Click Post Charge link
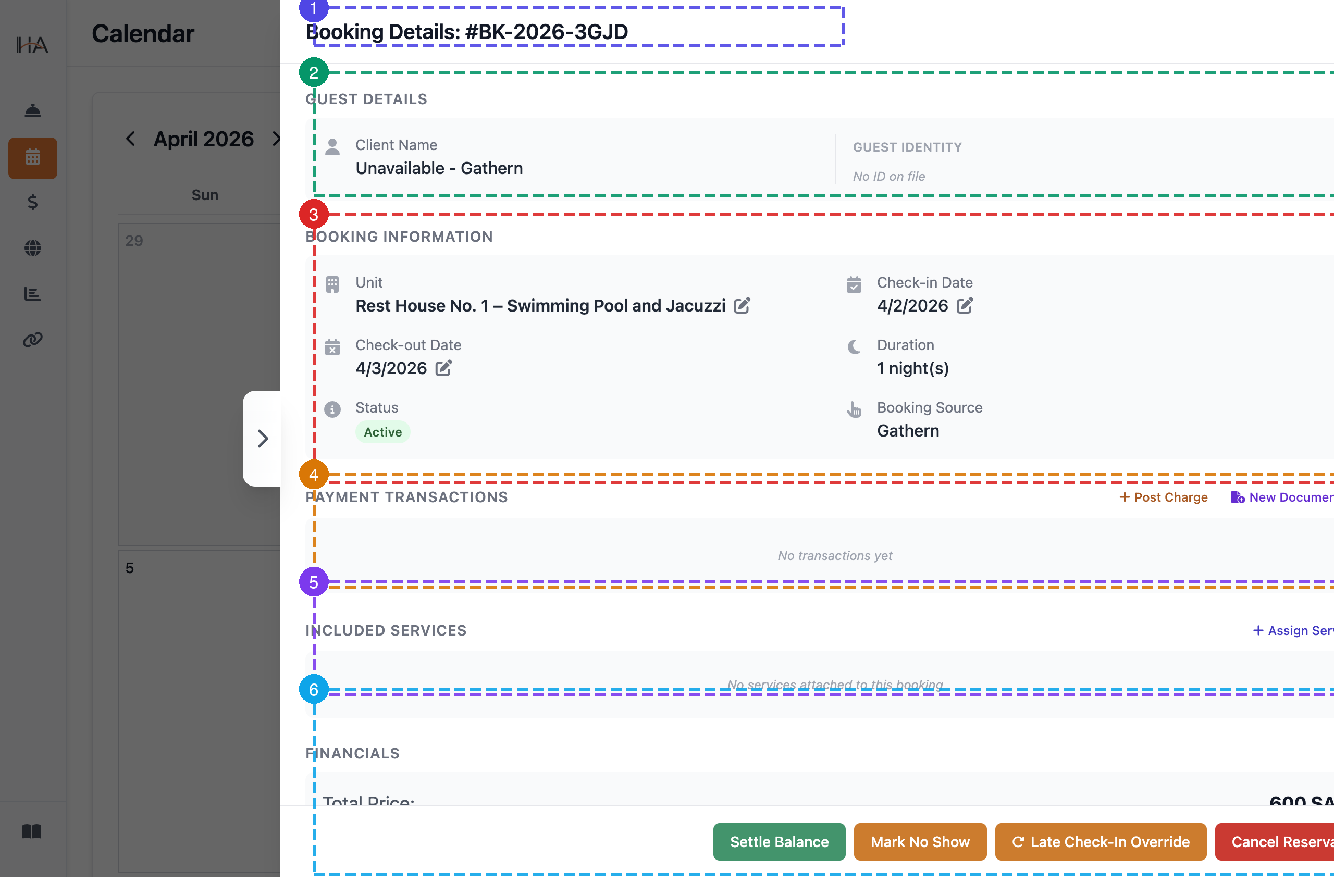1334x896 pixels. point(1163,497)
